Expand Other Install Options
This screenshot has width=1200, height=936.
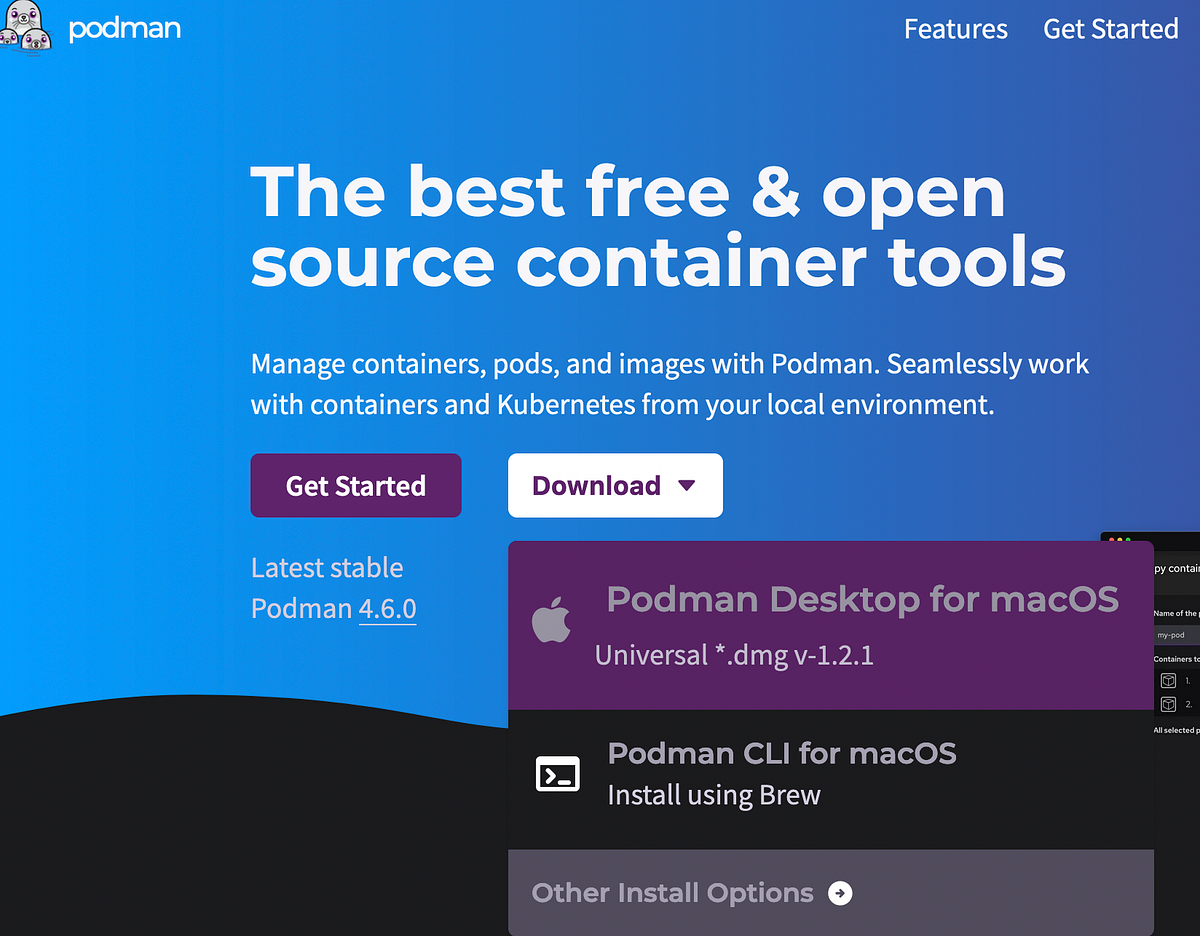coord(672,893)
